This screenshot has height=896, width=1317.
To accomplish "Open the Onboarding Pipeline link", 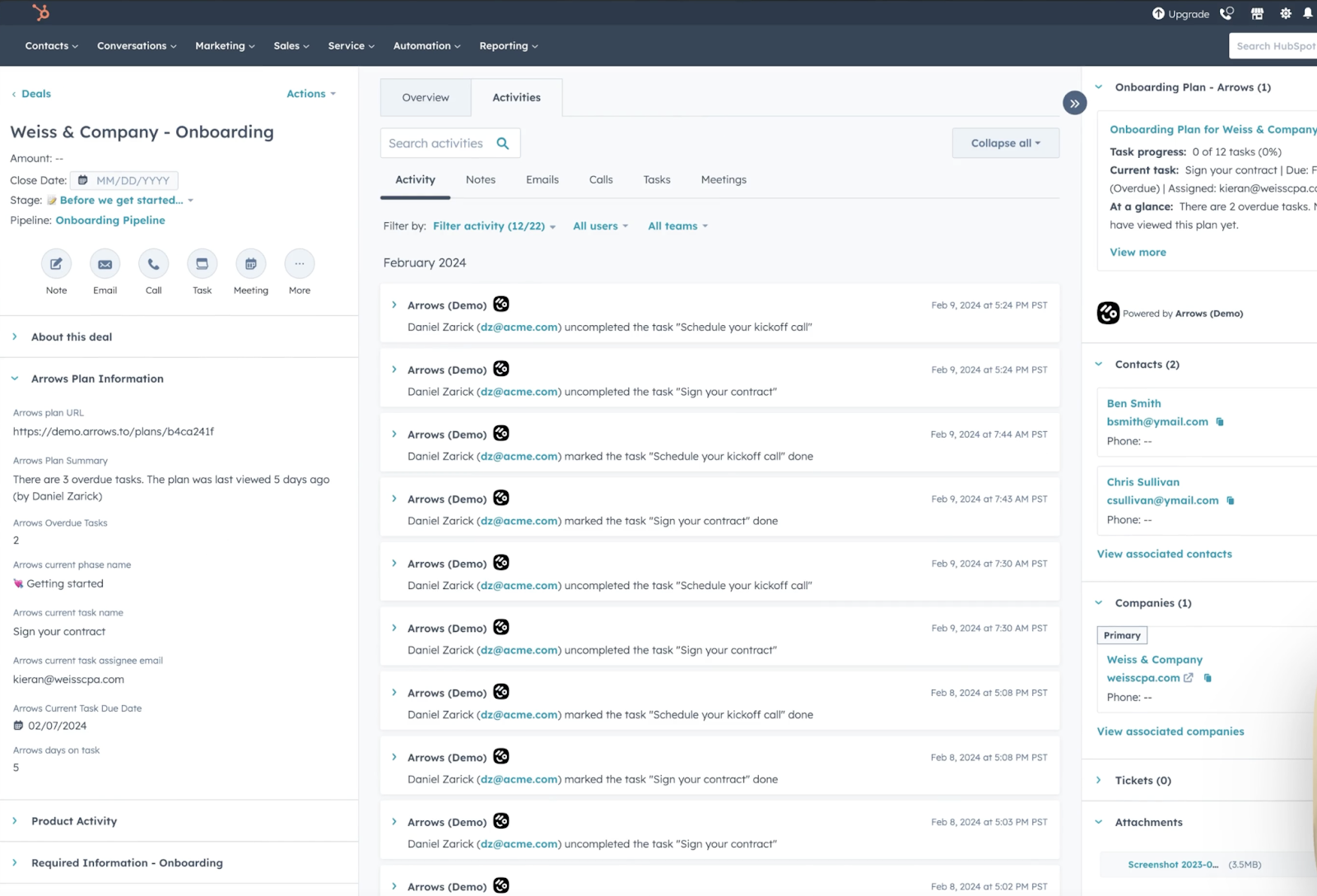I will pos(110,221).
